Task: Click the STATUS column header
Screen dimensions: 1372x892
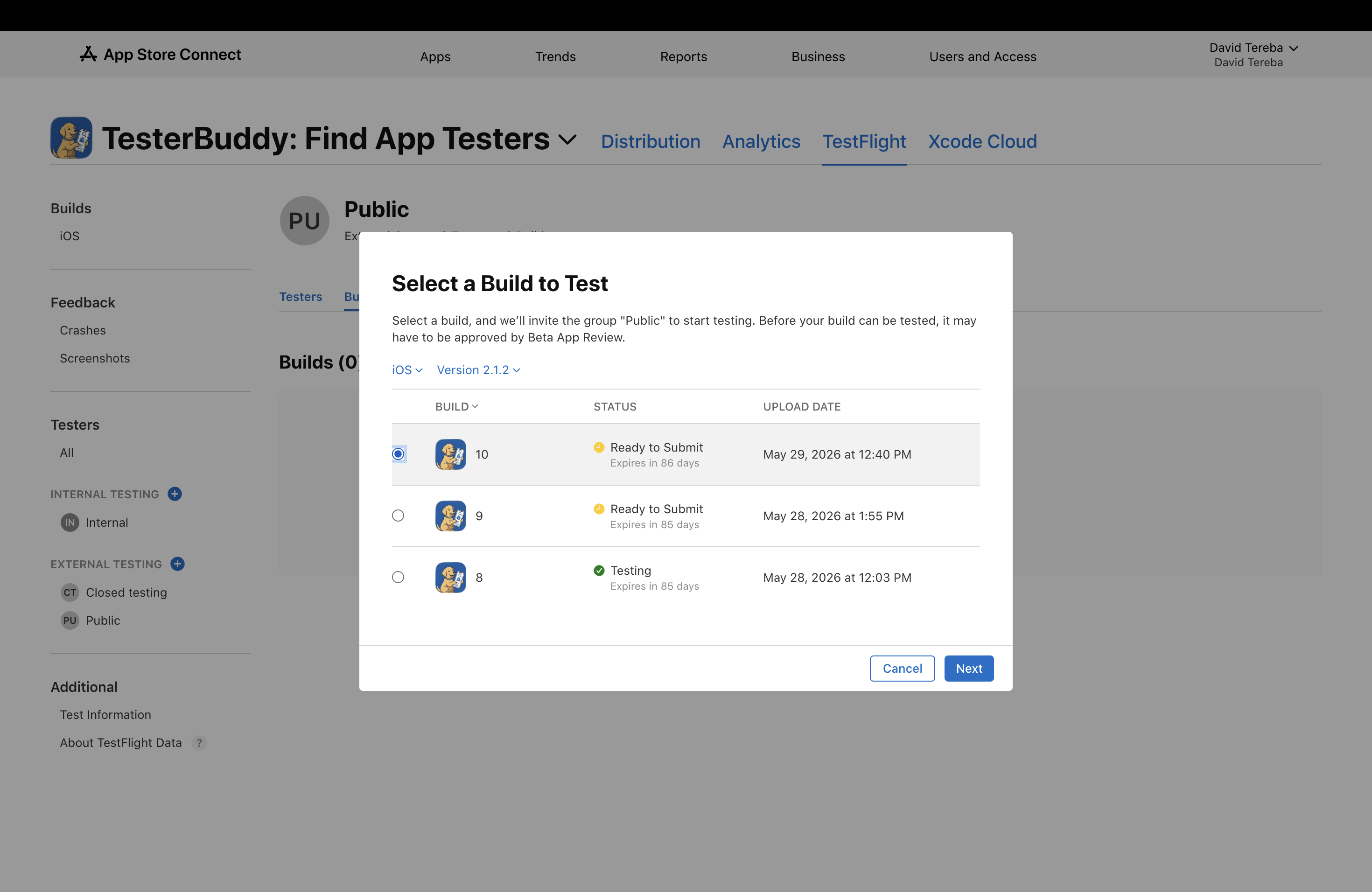Action: click(x=615, y=407)
